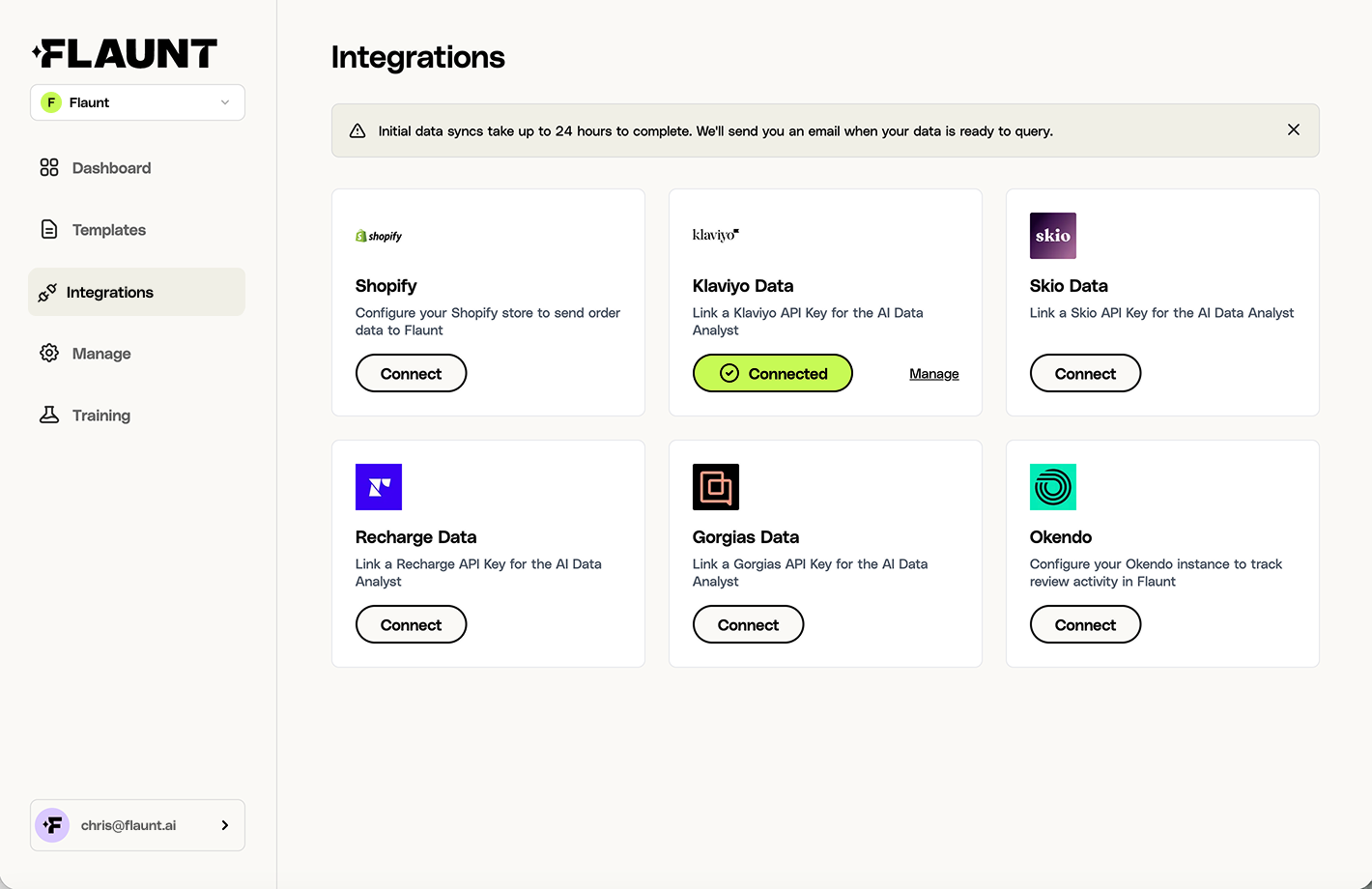Screen dimensions: 1372x889
Task: Click the Manage link for Klaviyo
Action: click(x=933, y=374)
